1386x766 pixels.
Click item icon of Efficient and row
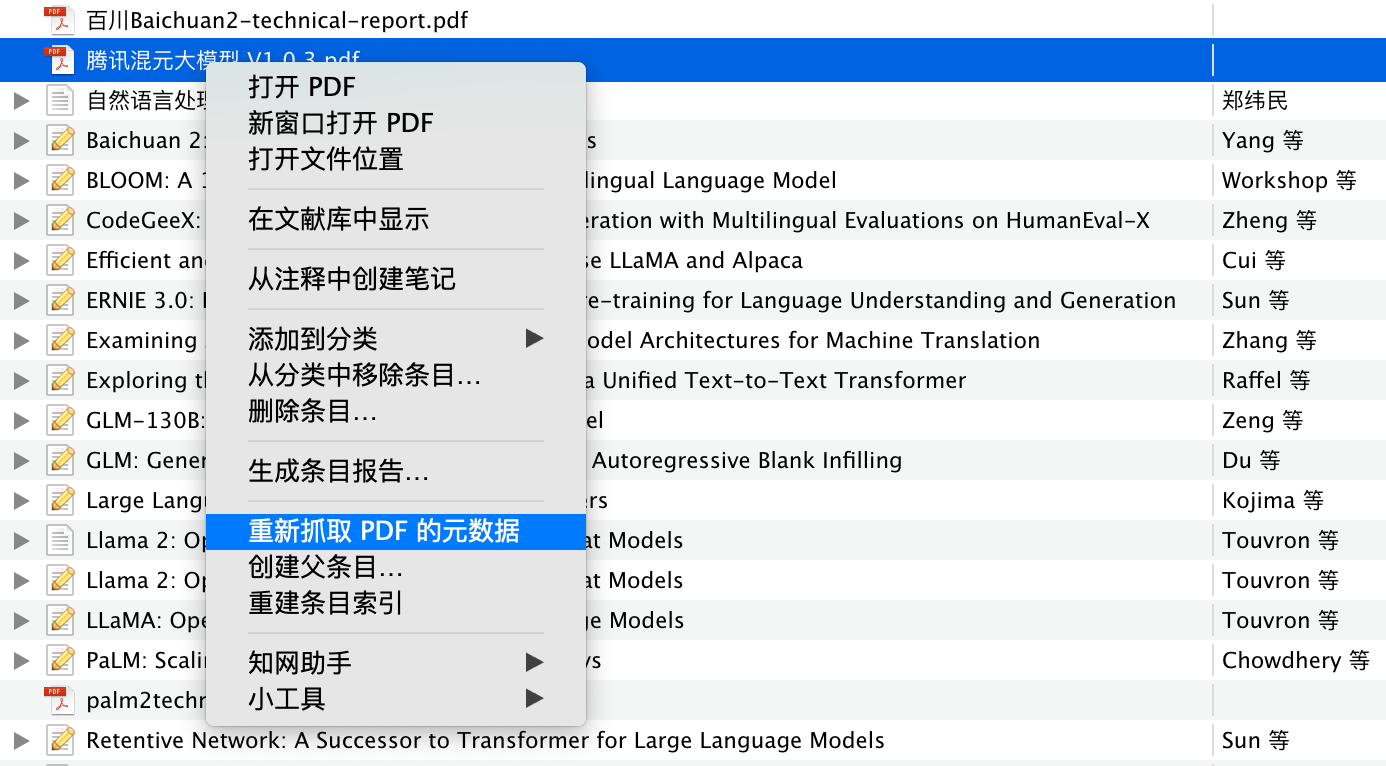coord(61,260)
